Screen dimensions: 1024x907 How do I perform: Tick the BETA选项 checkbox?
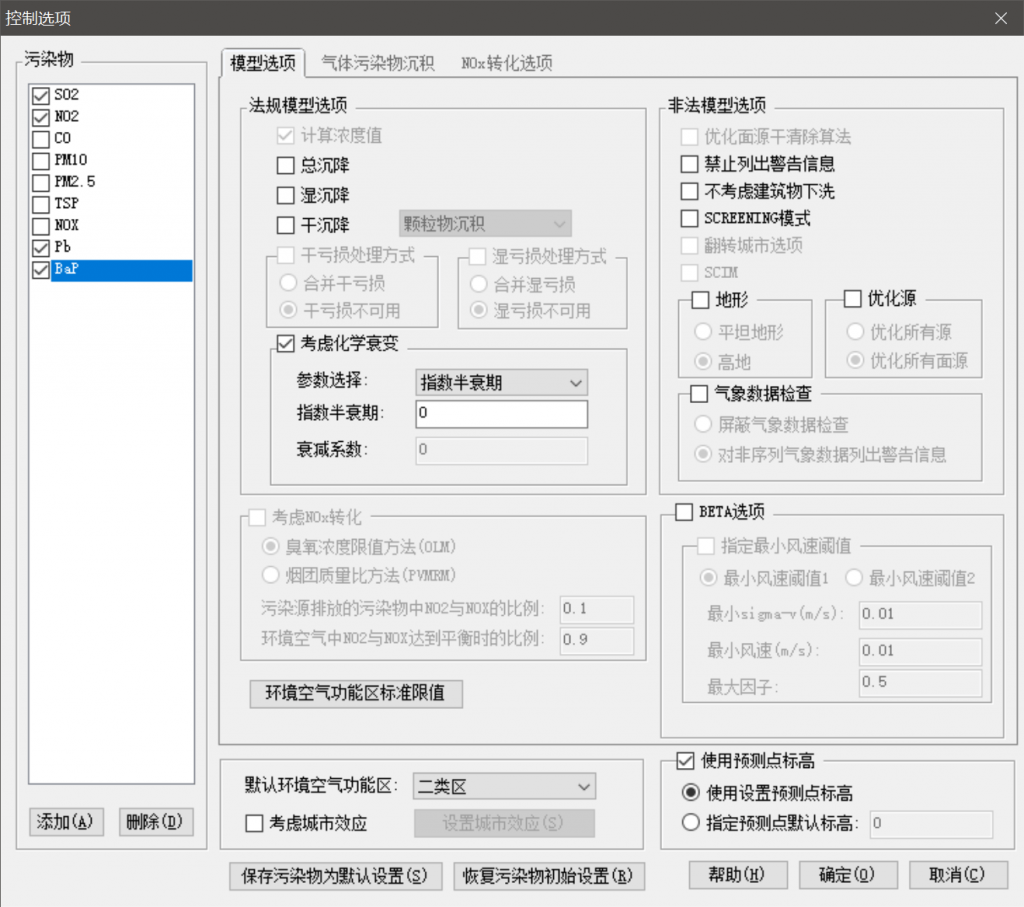[x=684, y=512]
